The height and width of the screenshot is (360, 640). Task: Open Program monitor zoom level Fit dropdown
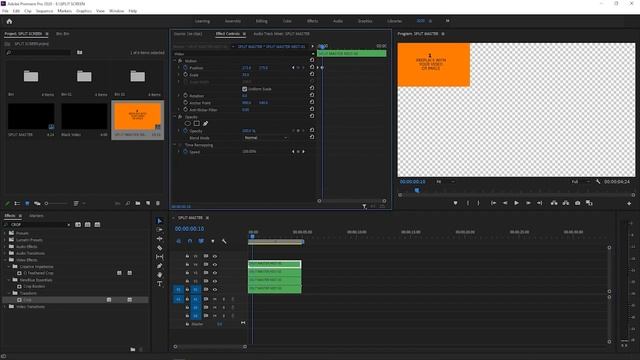445,182
